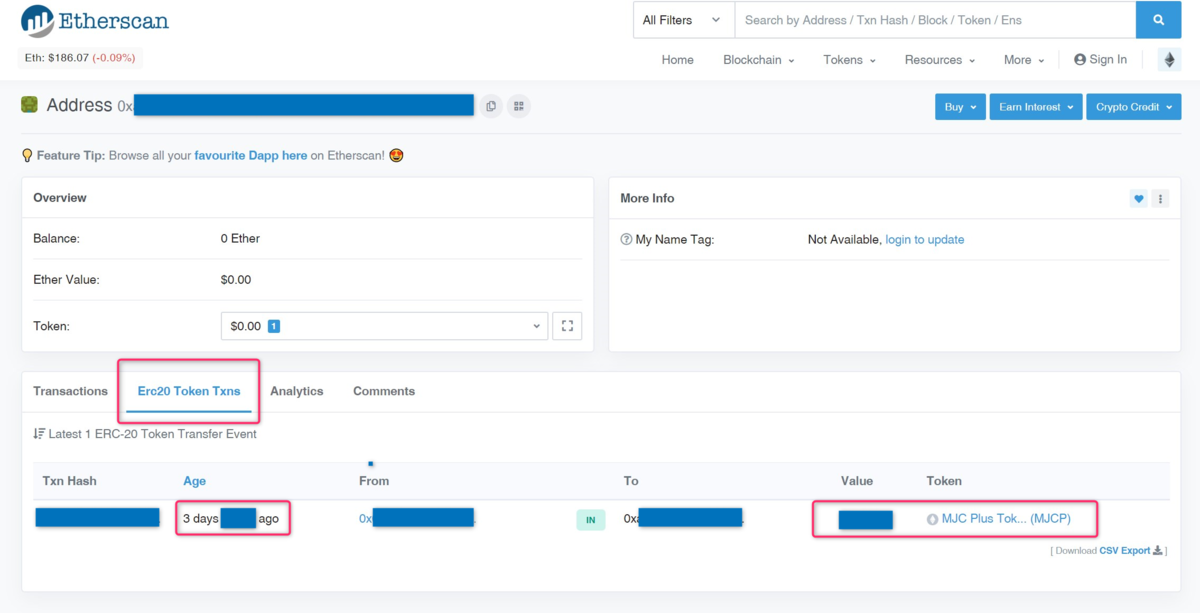Click the Etherscan logo
Screen dimensions: 1200x613
[x=95, y=21]
